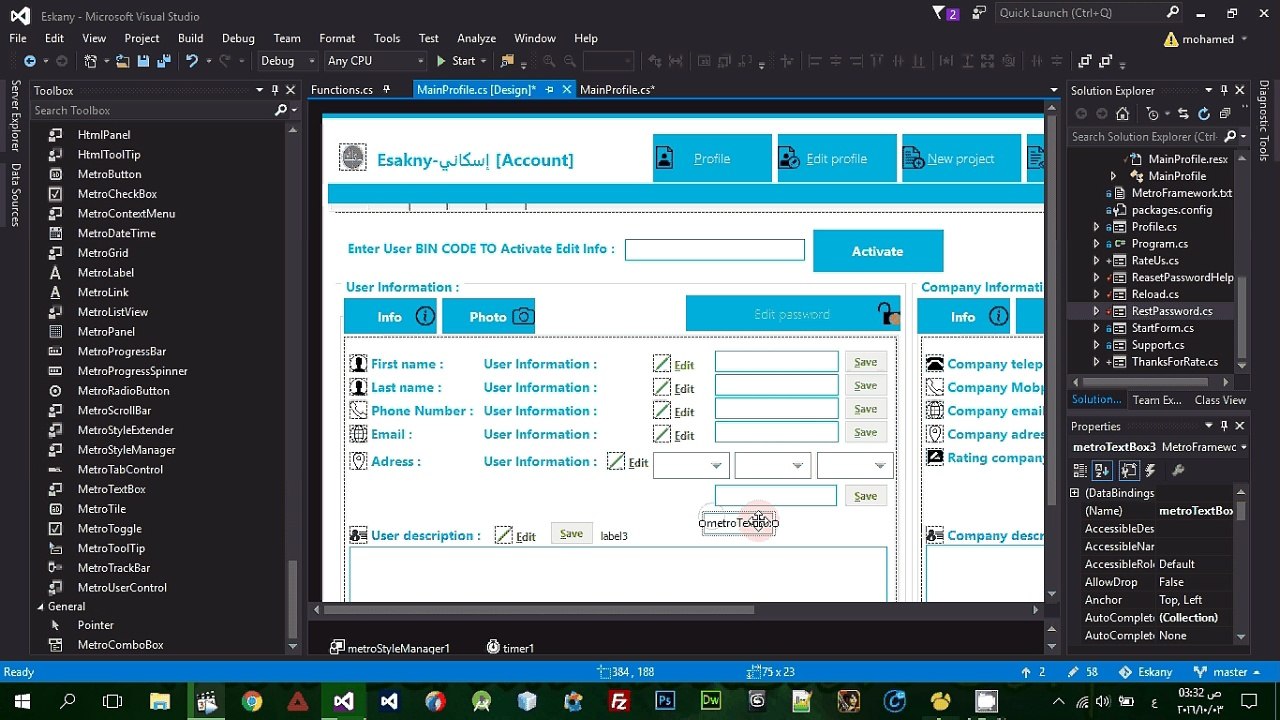Open Photoshop from the taskbar
Image resolution: width=1280 pixels, height=720 pixels.
665,701
